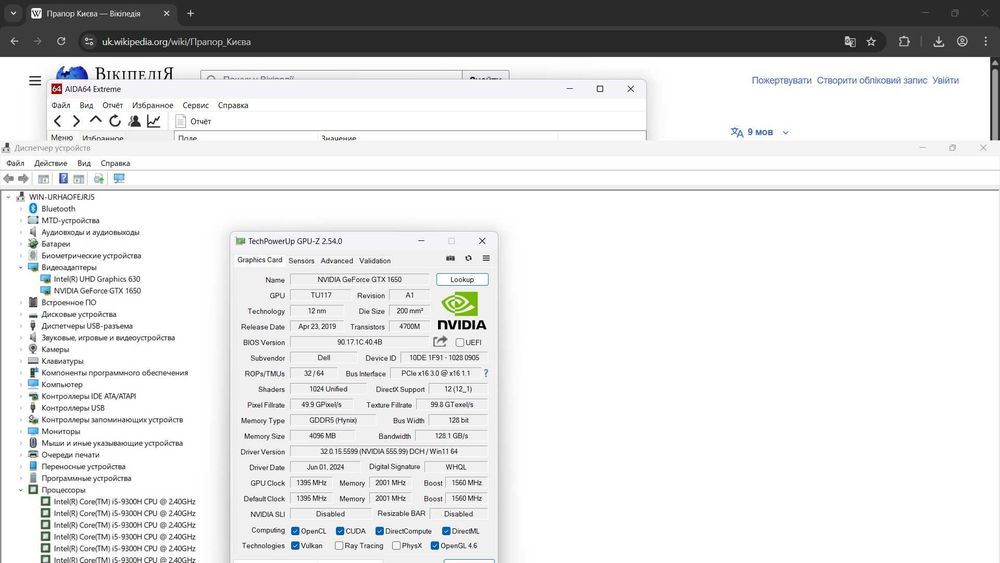This screenshot has height=563, width=1000.
Task: Click Device Manager back arrow toolbar icon
Action: pos(8,179)
